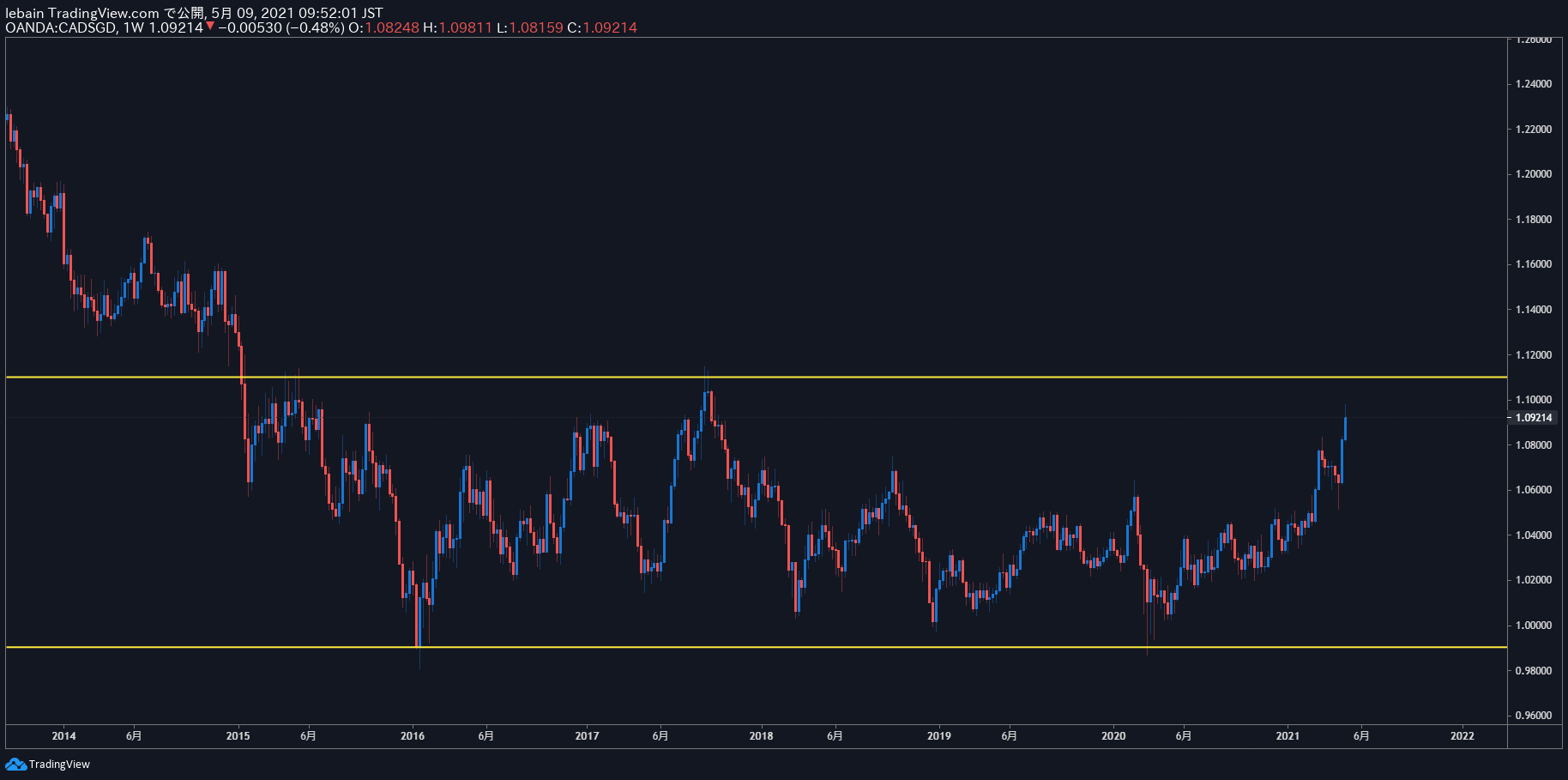This screenshot has height=780, width=1568.
Task: Click the 0.96000 price axis label
Action: click(x=1534, y=716)
